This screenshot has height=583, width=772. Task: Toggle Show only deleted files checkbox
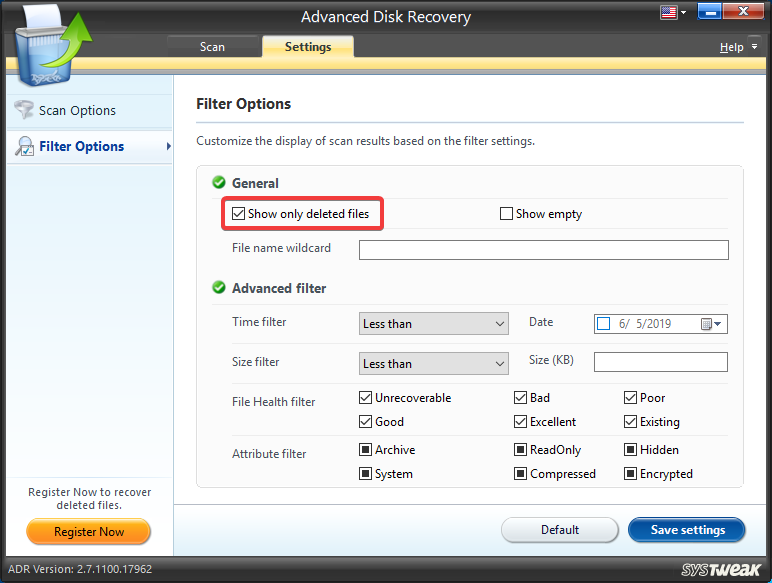tap(238, 214)
